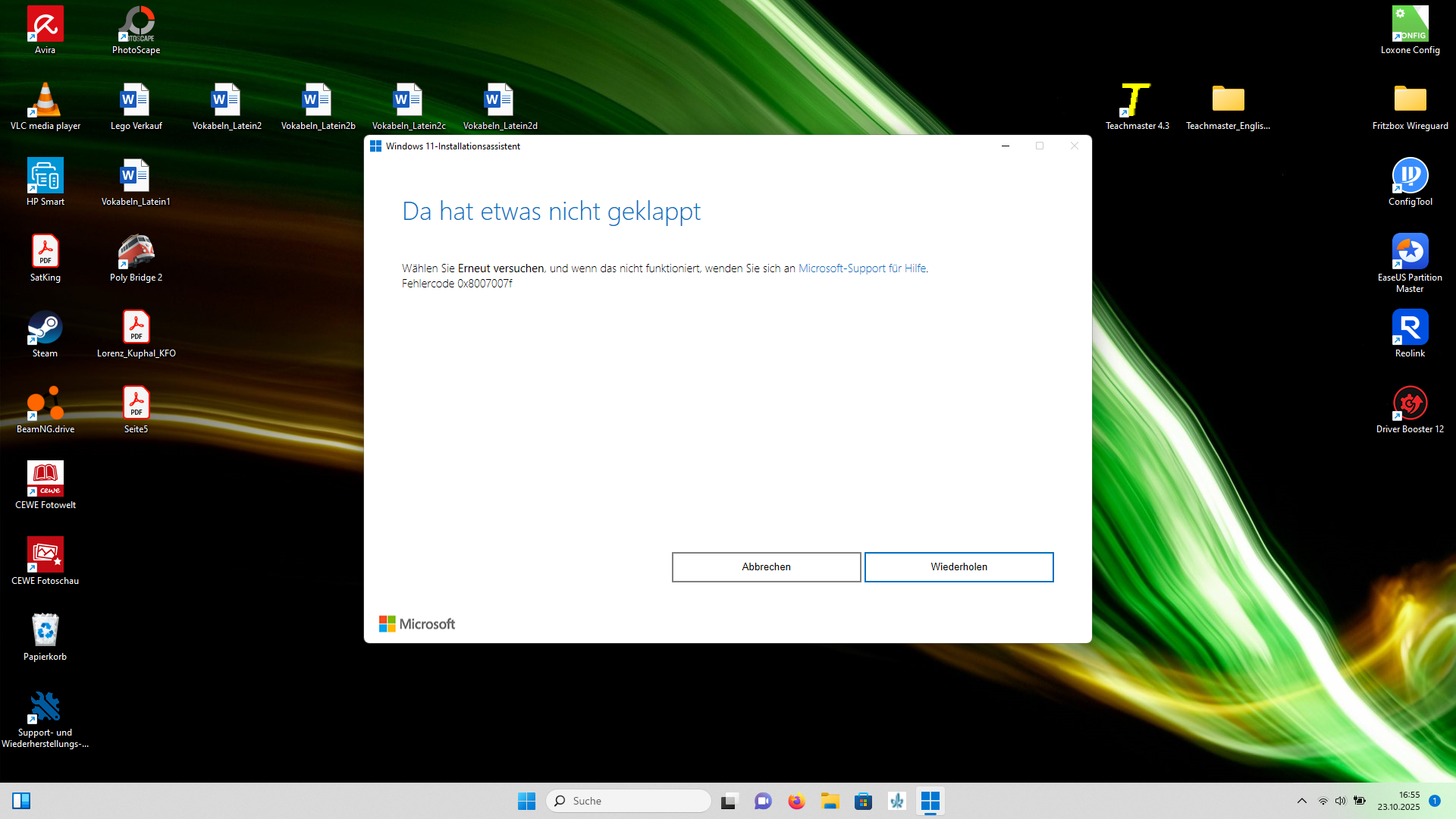Show hidden system tray icons
Image resolution: width=1456 pixels, height=819 pixels.
tap(1302, 801)
